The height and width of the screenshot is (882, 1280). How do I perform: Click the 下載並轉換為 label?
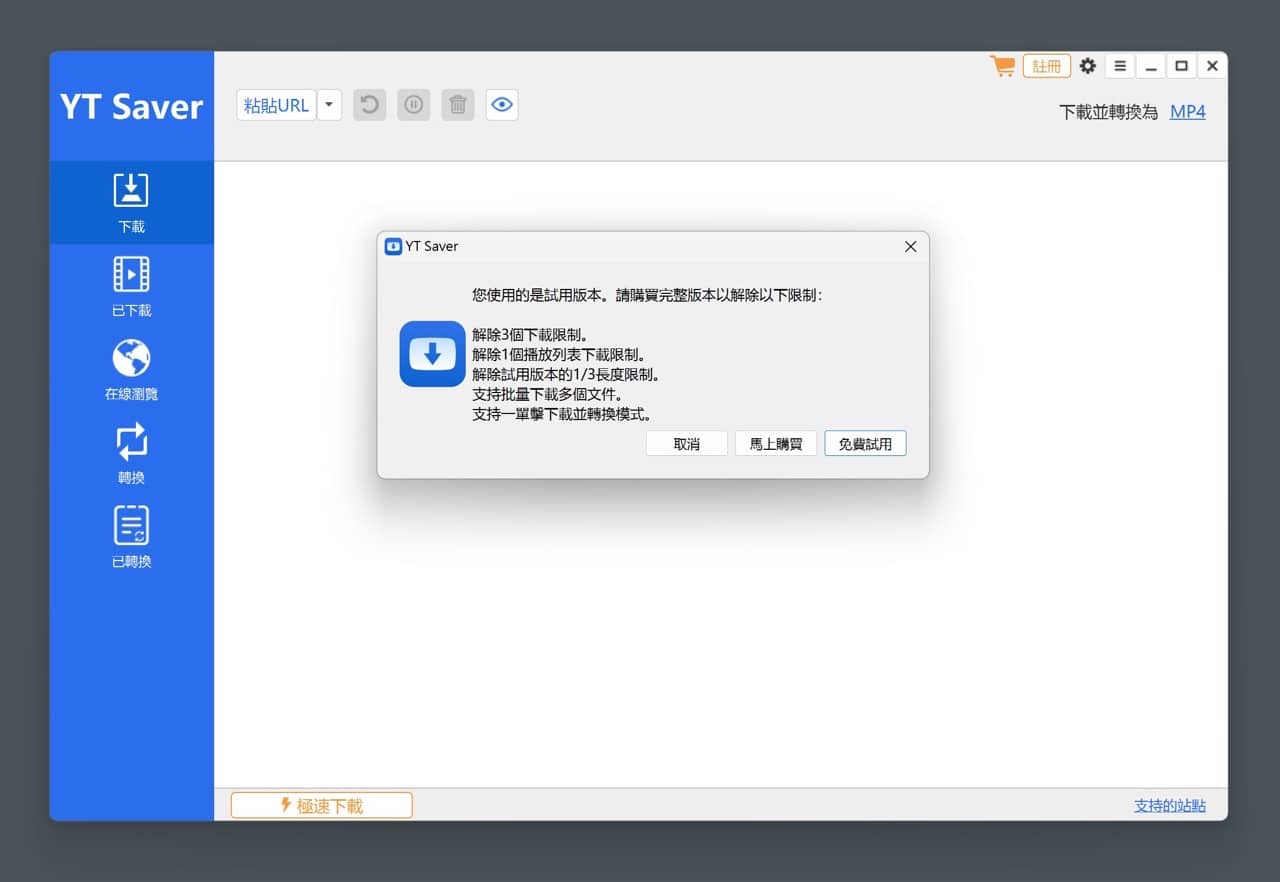(x=1108, y=112)
